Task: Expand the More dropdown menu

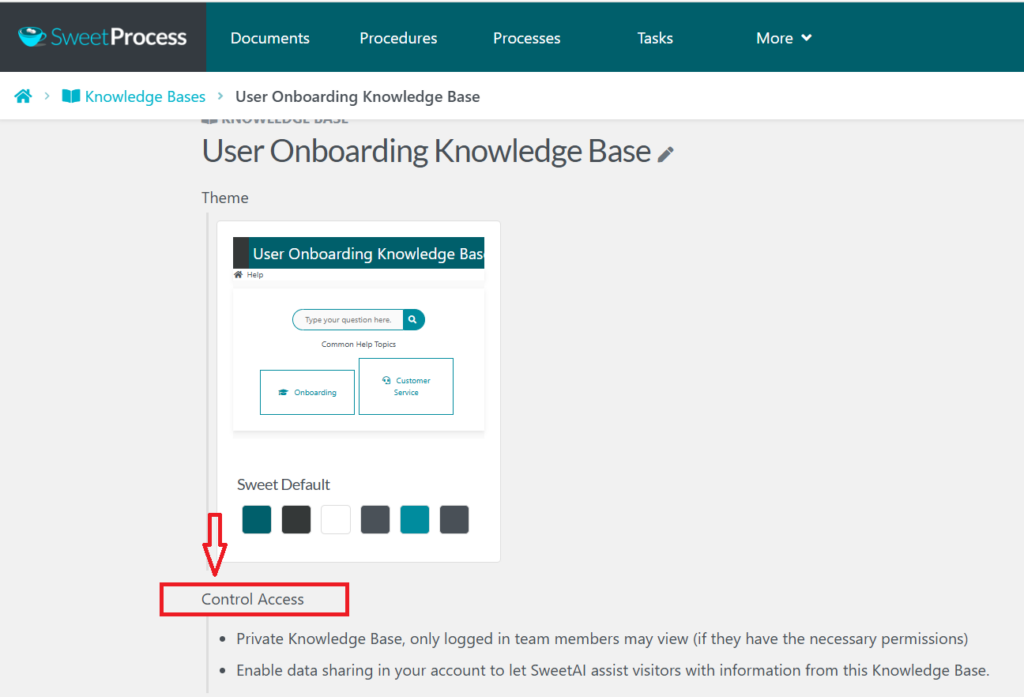Action: click(784, 38)
